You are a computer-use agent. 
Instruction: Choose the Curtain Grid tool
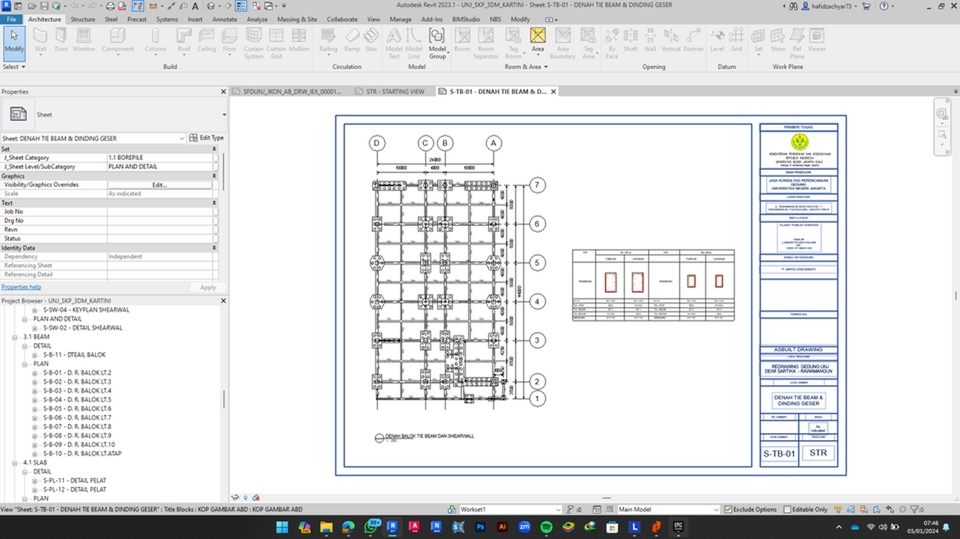(276, 43)
